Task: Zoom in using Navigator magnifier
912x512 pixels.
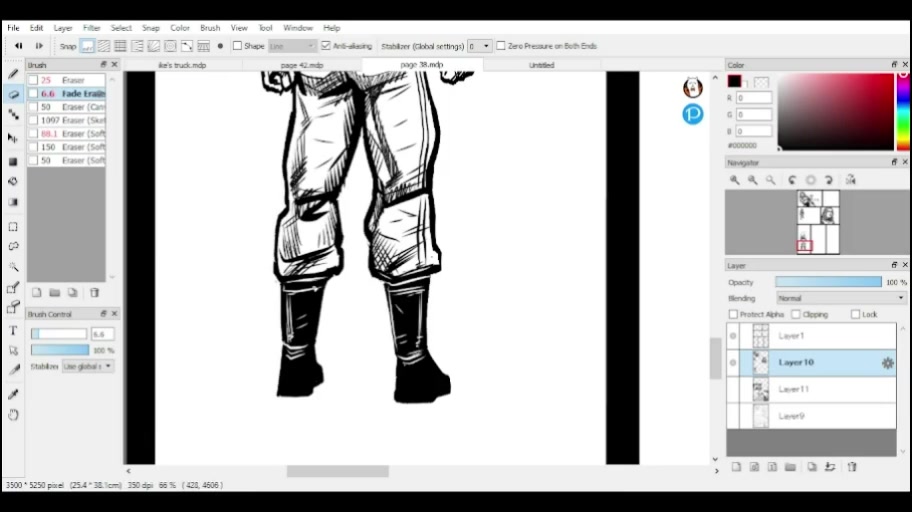Action: point(735,180)
